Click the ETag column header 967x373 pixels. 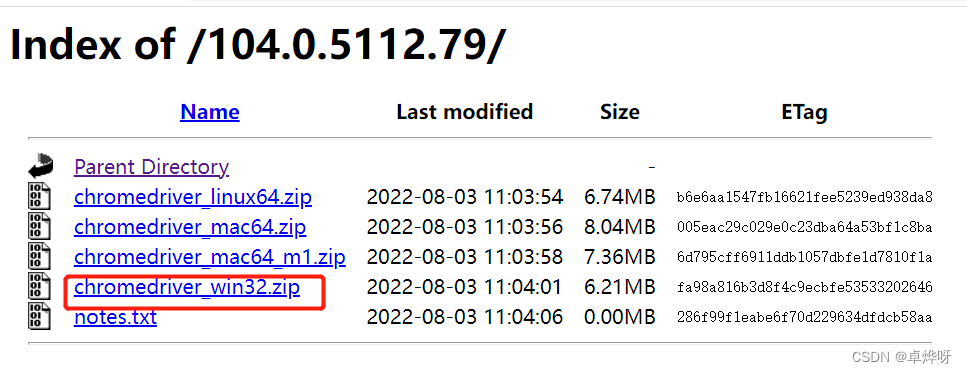[x=804, y=112]
